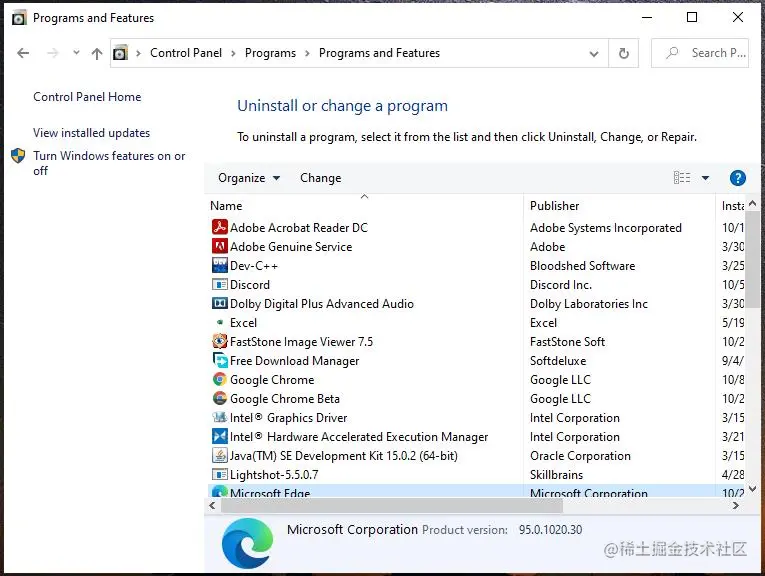Image resolution: width=765 pixels, height=576 pixels.
Task: Expand the more view options arrow
Action: (x=705, y=178)
